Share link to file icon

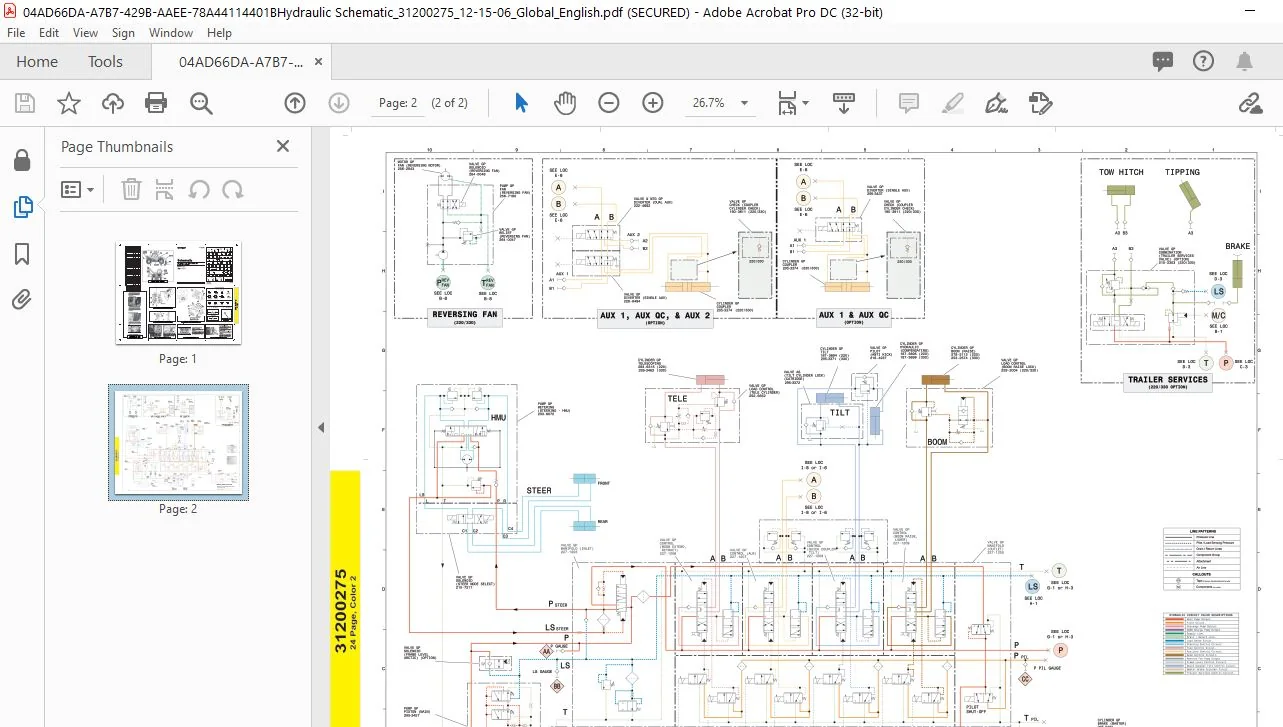click(x=1249, y=103)
